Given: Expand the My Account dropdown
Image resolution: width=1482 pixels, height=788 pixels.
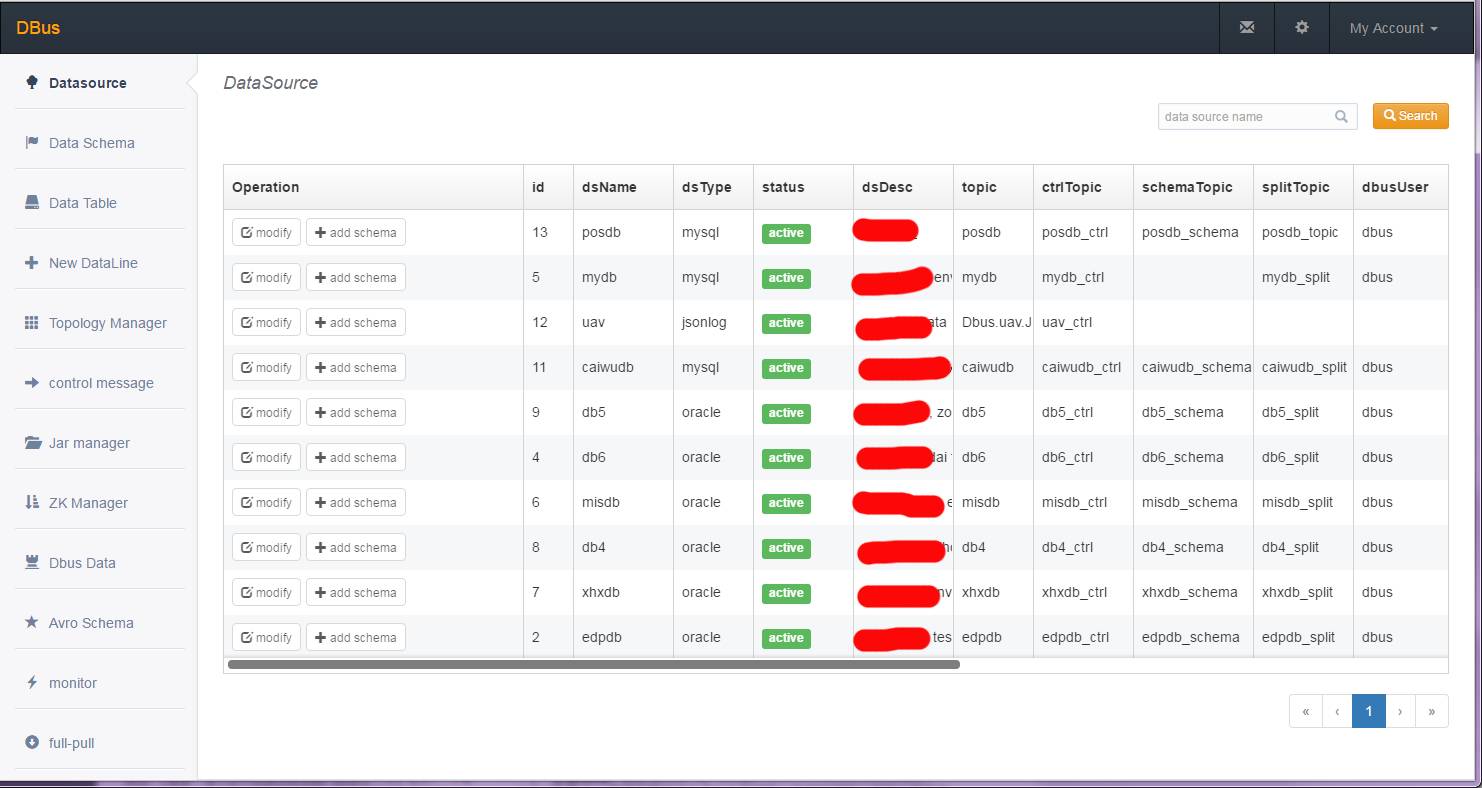Looking at the screenshot, I should point(1393,28).
